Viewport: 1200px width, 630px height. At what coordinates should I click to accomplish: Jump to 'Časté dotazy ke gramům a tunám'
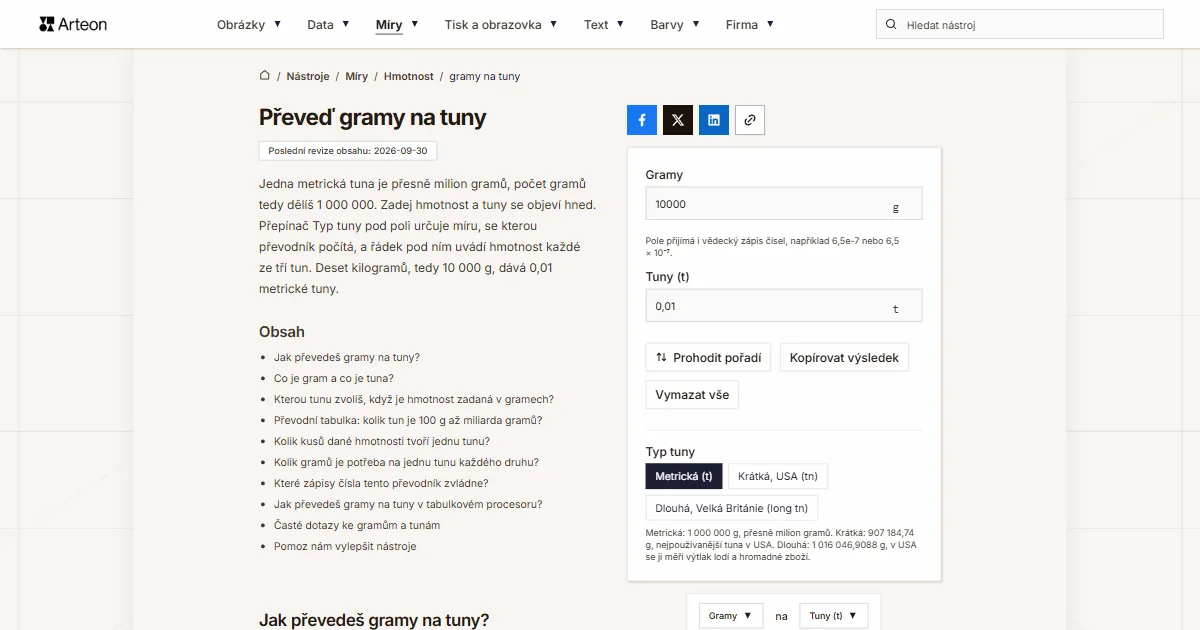[357, 525]
